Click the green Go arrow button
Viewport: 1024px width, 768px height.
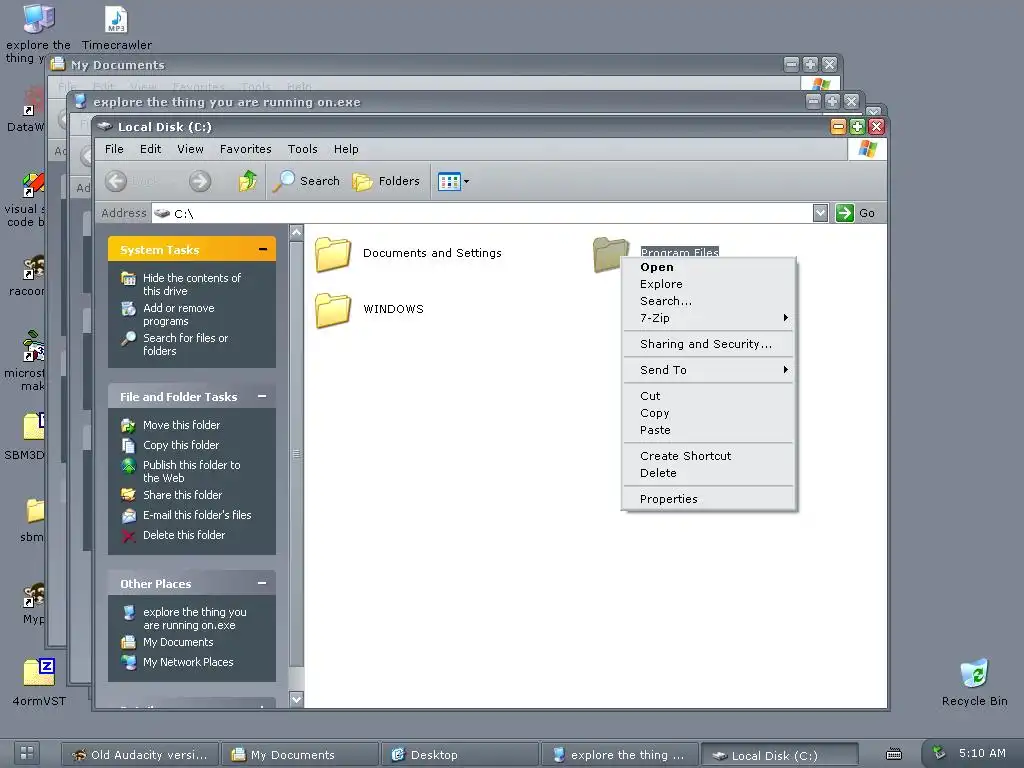pyautogui.click(x=844, y=213)
